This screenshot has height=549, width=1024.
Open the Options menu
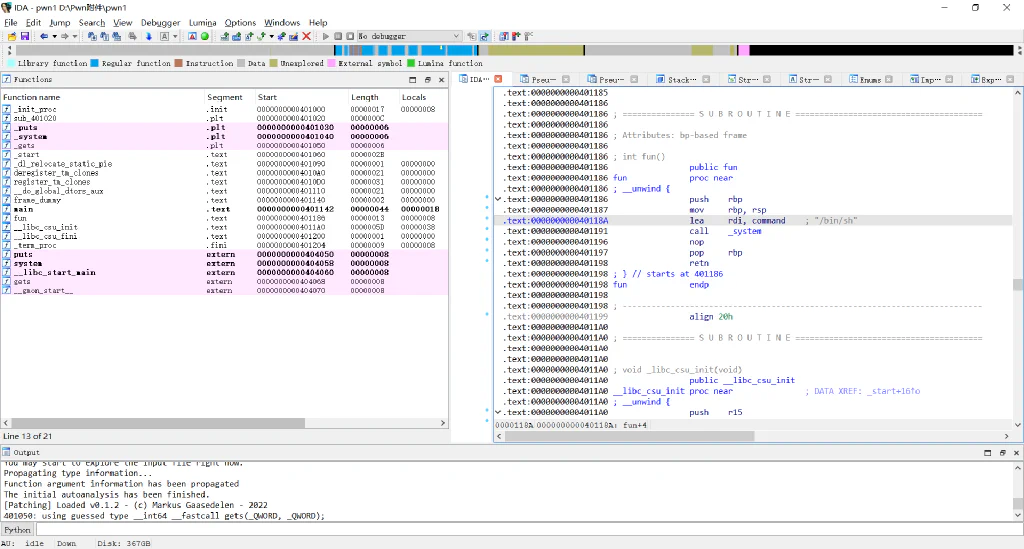click(240, 23)
